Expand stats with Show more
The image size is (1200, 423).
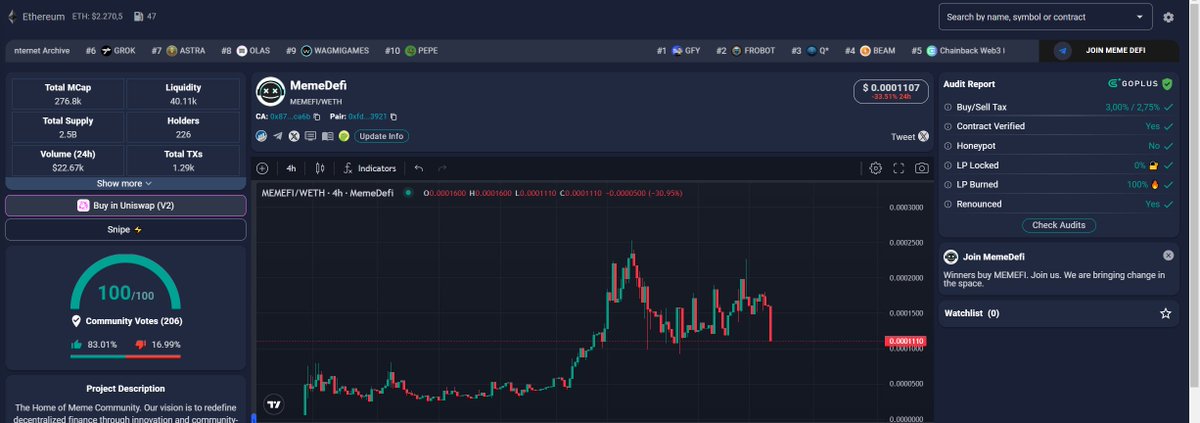(x=125, y=184)
